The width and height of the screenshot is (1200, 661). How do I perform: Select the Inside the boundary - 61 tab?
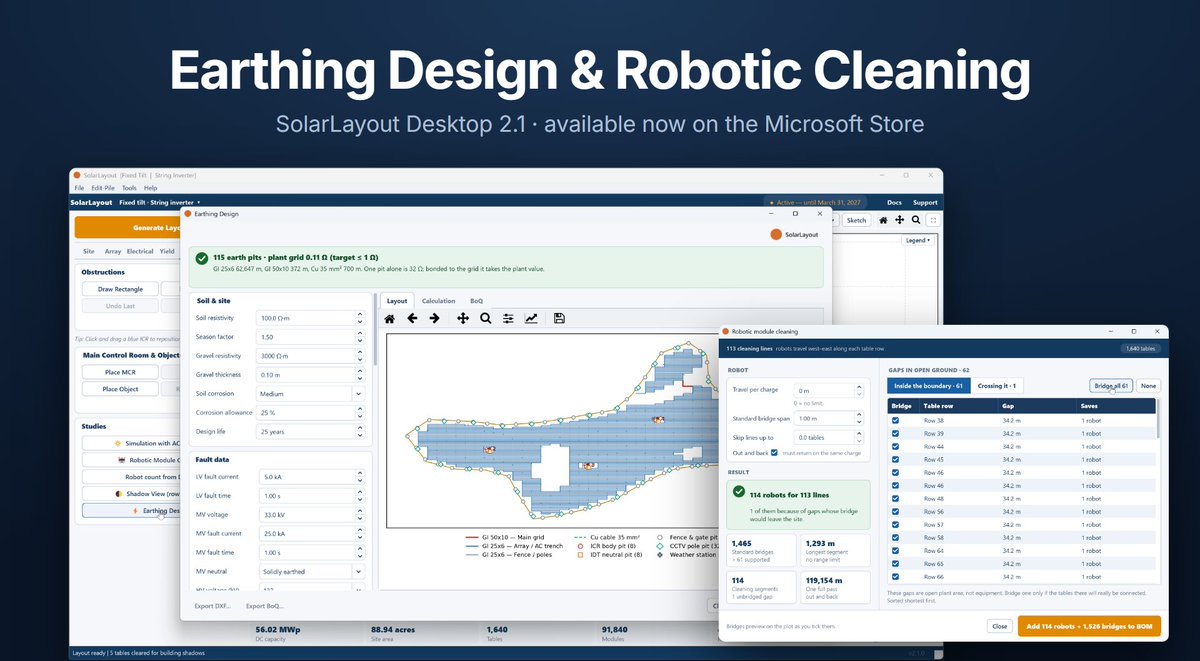click(x=928, y=385)
